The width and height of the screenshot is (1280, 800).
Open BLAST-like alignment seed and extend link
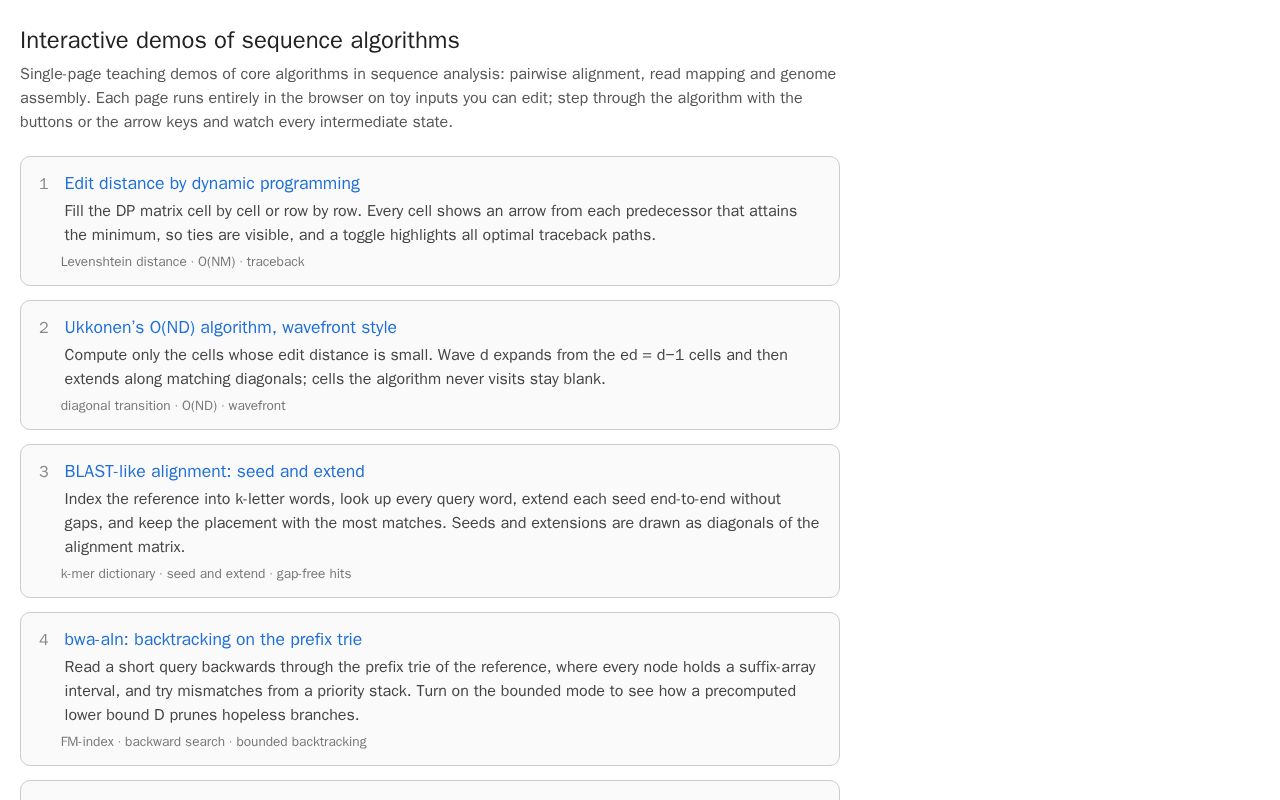214,471
